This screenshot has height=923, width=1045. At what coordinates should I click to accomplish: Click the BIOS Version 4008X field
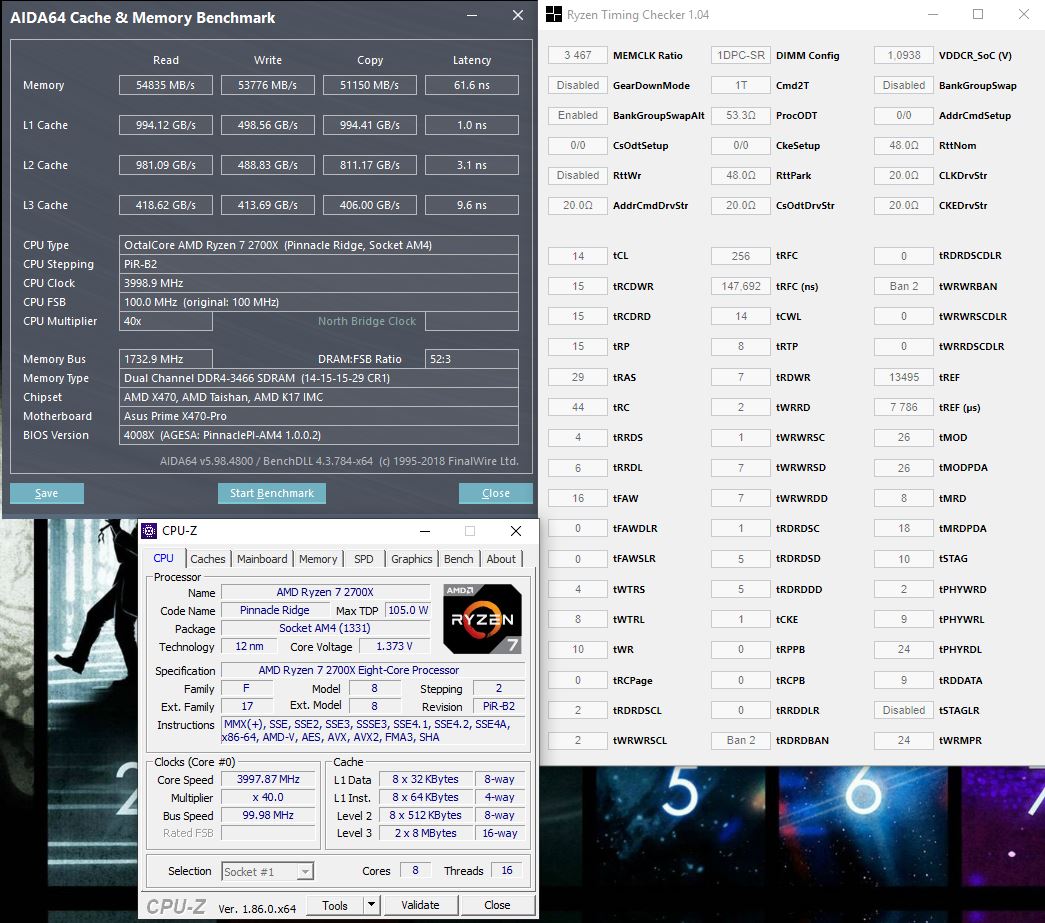pos(319,435)
